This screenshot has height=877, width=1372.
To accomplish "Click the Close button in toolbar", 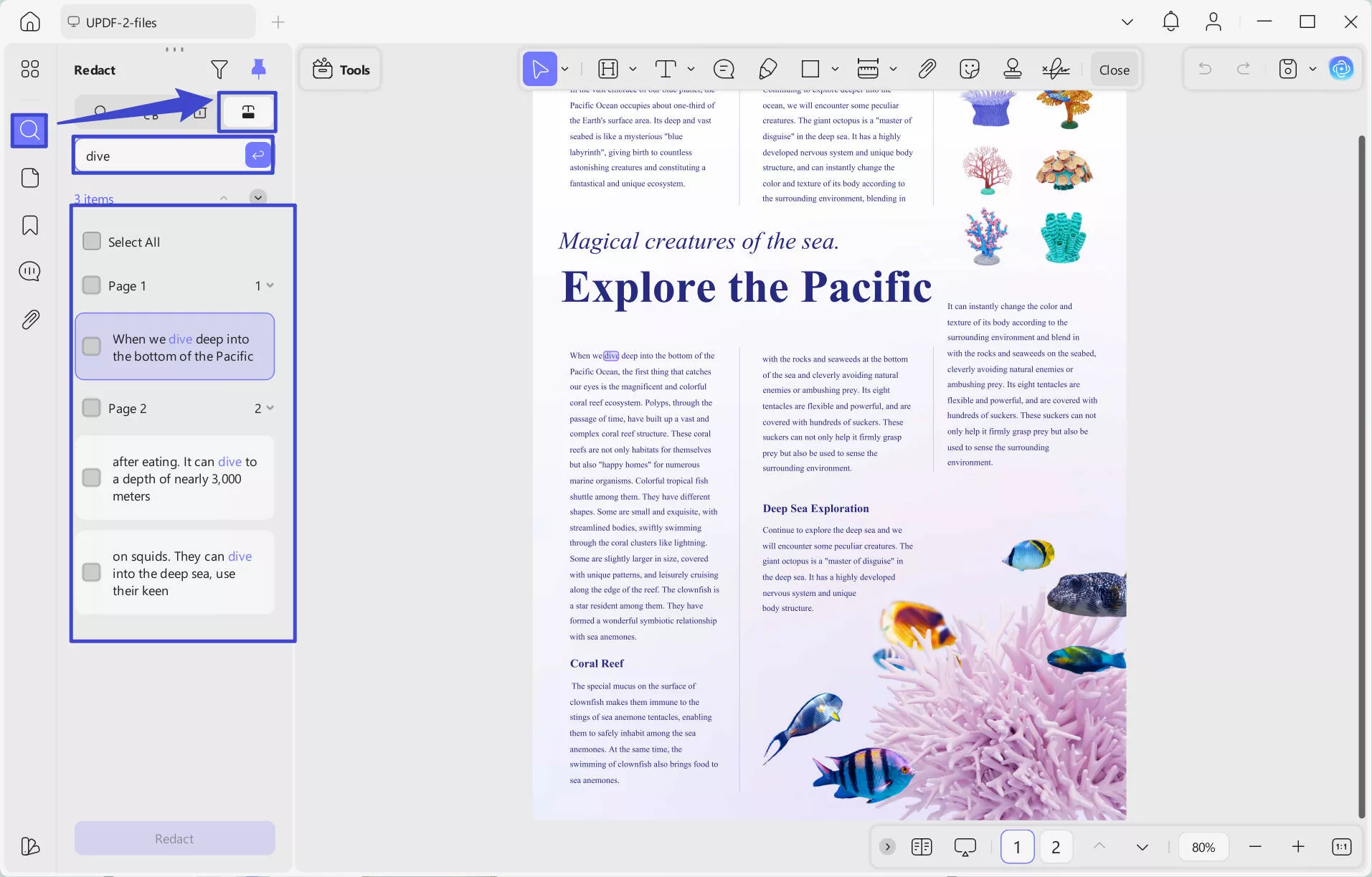I will pyautogui.click(x=1114, y=70).
